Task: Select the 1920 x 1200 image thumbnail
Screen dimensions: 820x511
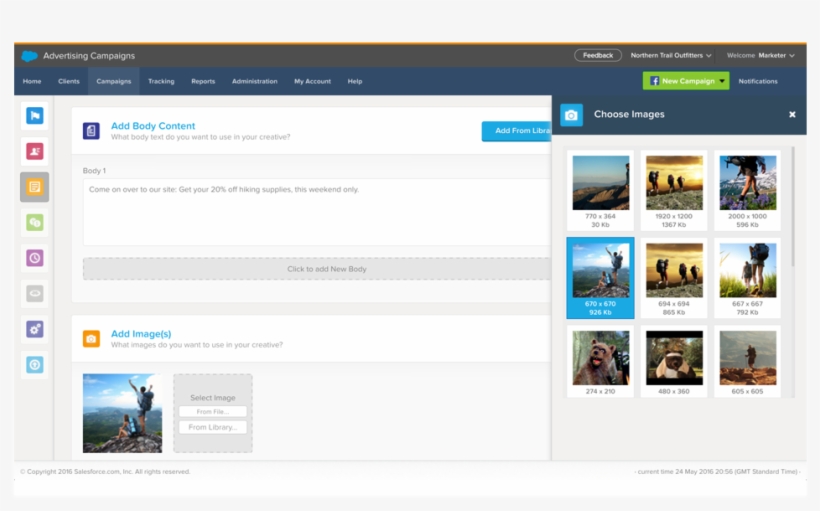Action: coord(674,190)
